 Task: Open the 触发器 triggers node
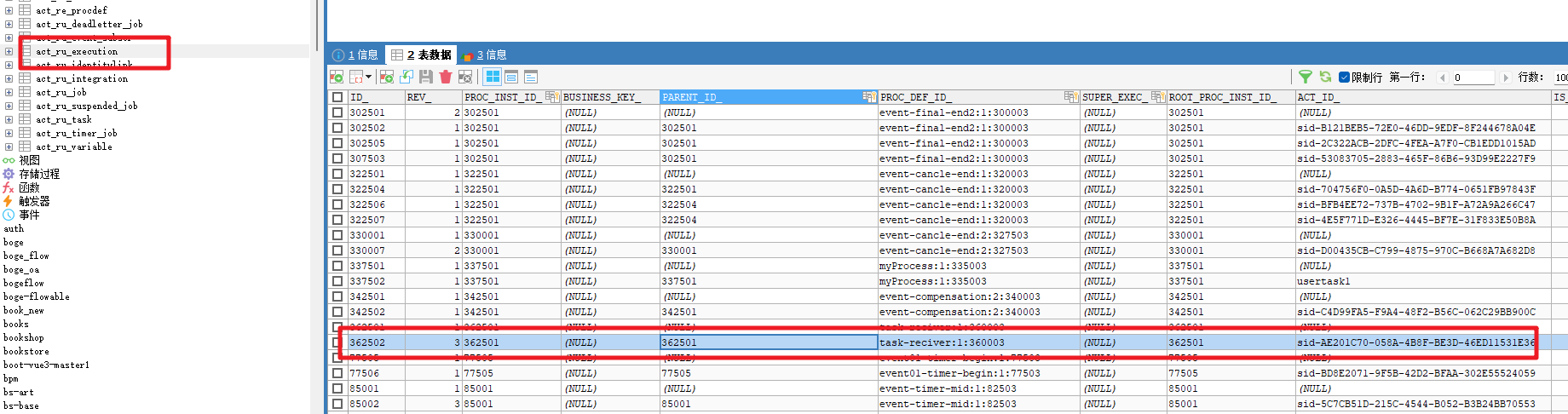point(34,201)
